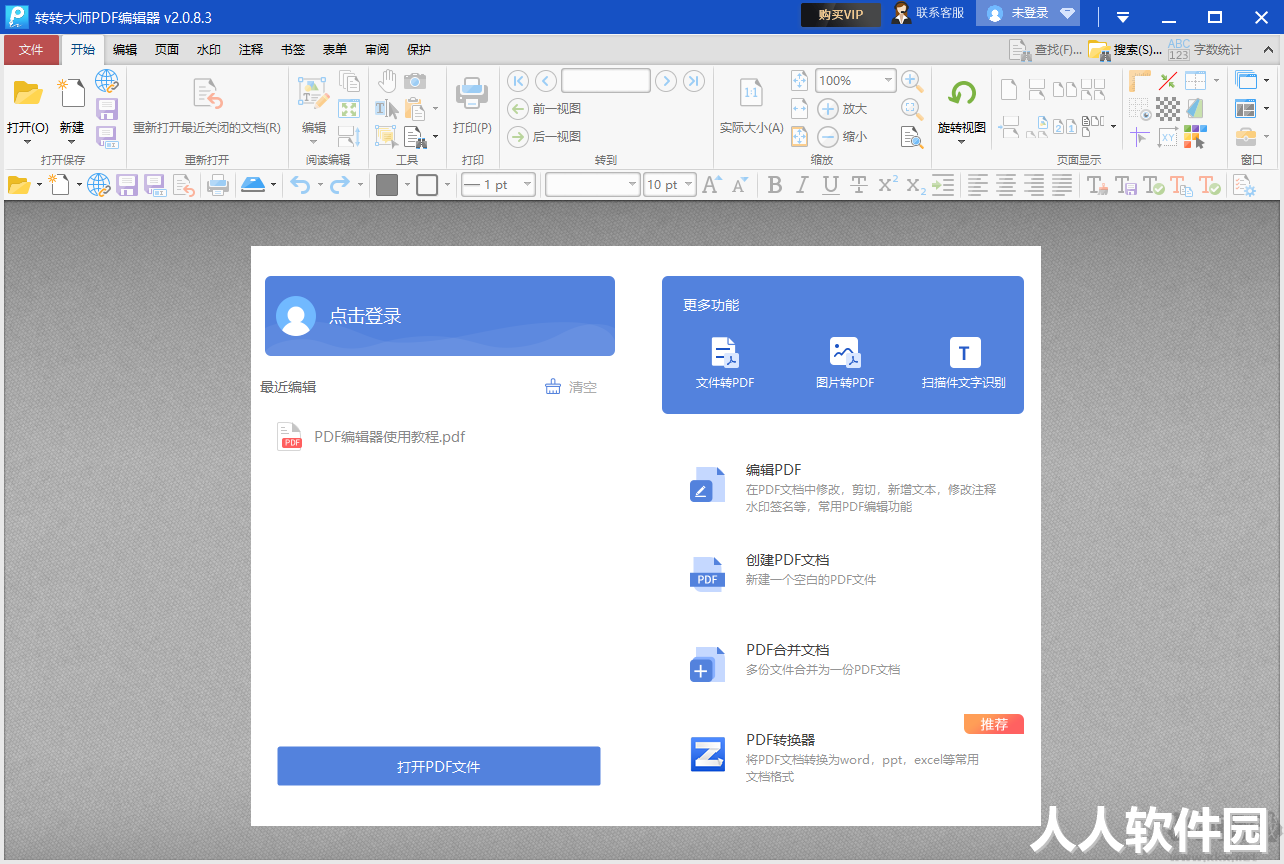1284x864 pixels.
Task: Toggle subscript formatting
Action: coord(915,184)
